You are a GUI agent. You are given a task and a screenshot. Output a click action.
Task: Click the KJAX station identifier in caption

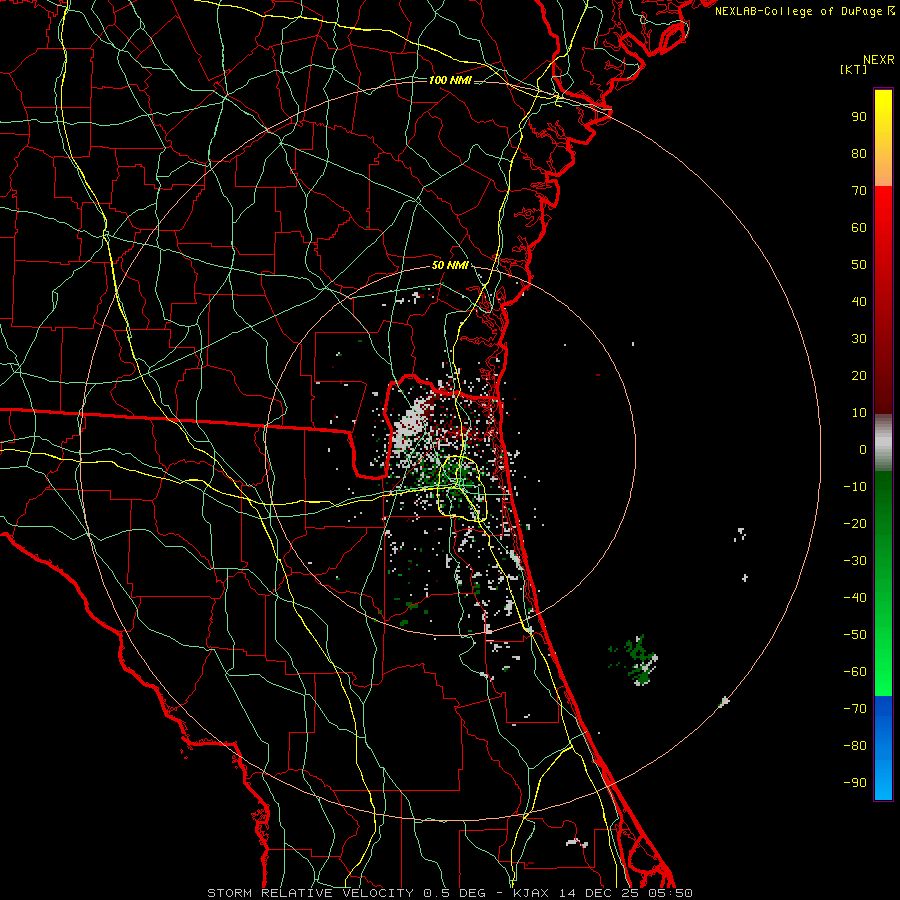pos(532,893)
